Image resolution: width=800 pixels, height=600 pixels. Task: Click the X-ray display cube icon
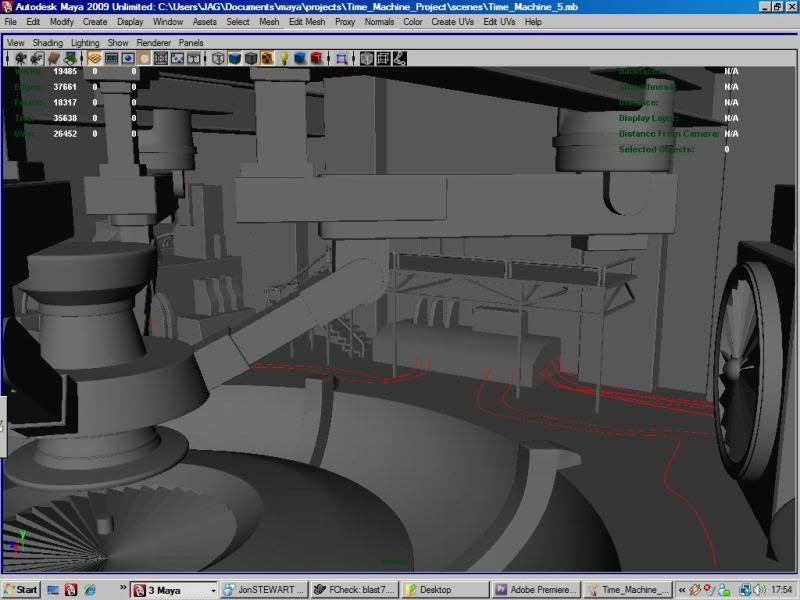tap(367, 58)
